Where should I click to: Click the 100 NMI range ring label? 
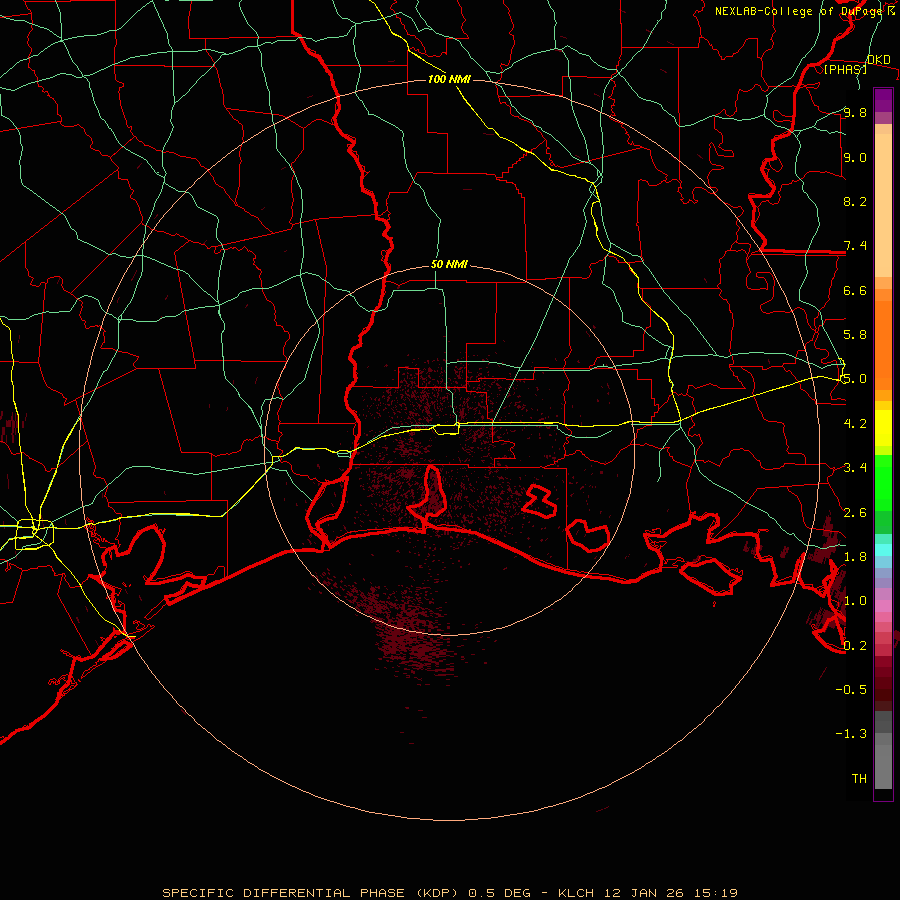pos(449,79)
